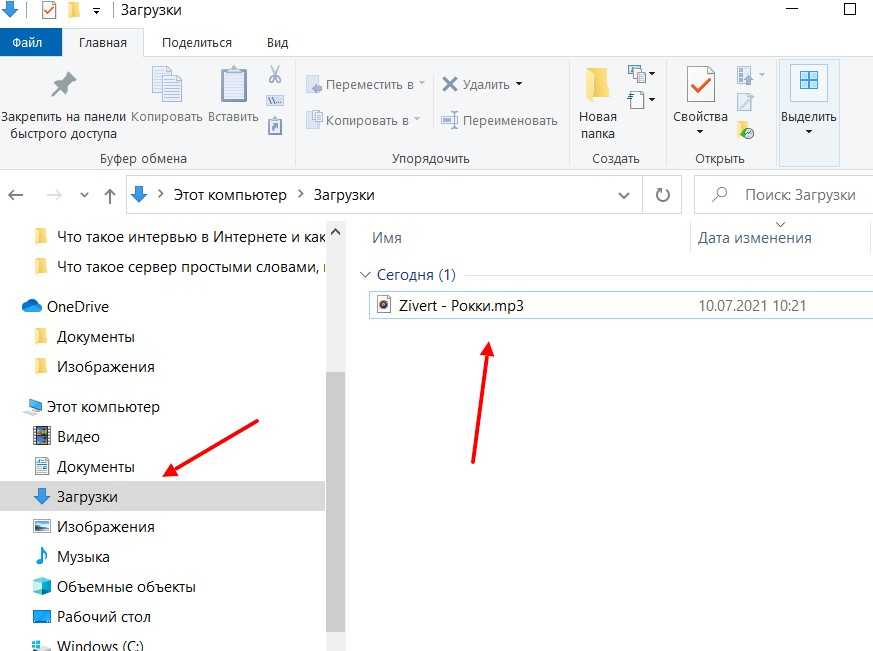The height and width of the screenshot is (651, 873).
Task: Open the Удалить dropdown arrow
Action: pos(519,84)
